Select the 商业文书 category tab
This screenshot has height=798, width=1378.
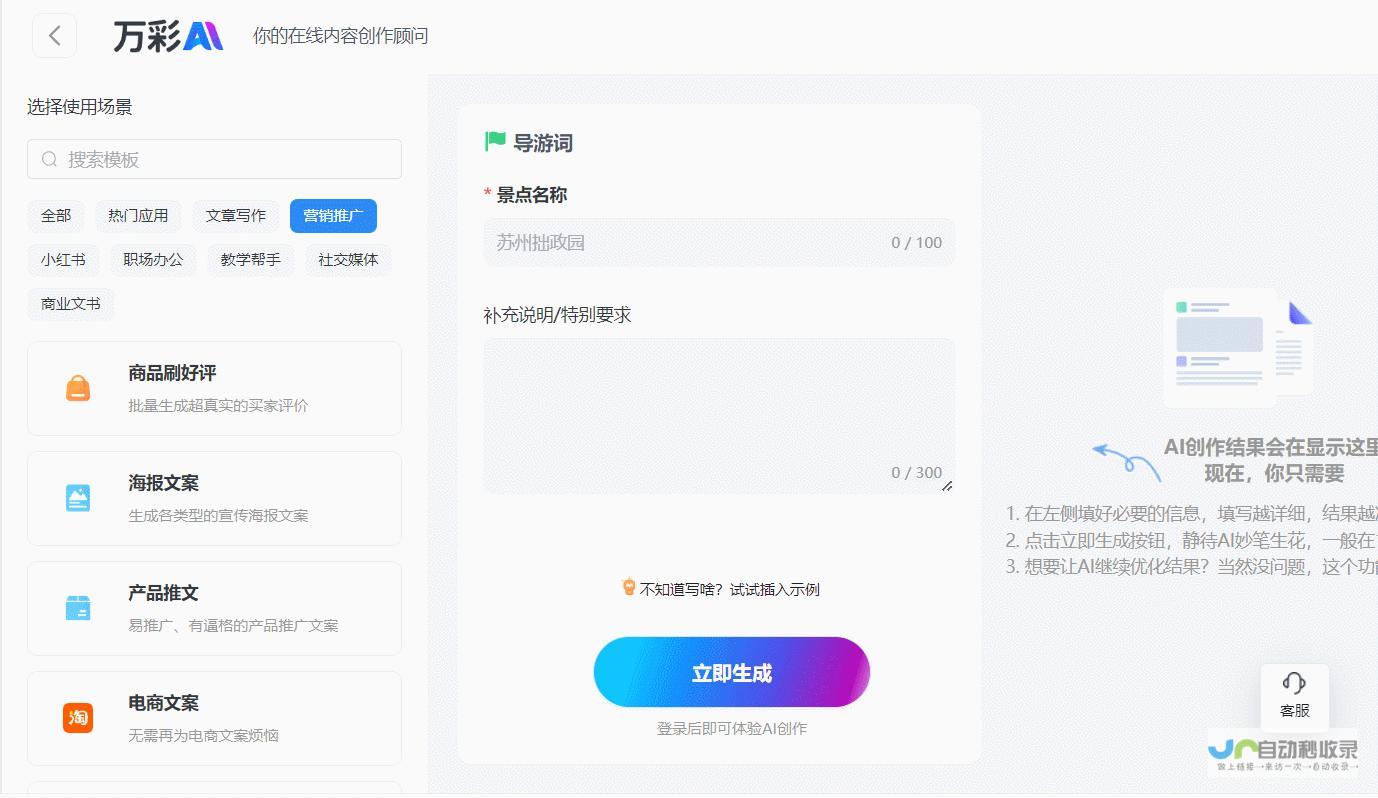click(x=70, y=304)
